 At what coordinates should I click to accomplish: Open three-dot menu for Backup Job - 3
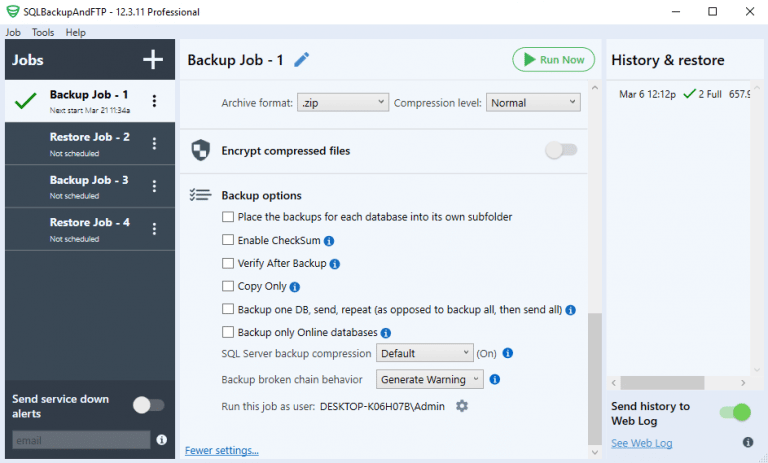pos(154,186)
